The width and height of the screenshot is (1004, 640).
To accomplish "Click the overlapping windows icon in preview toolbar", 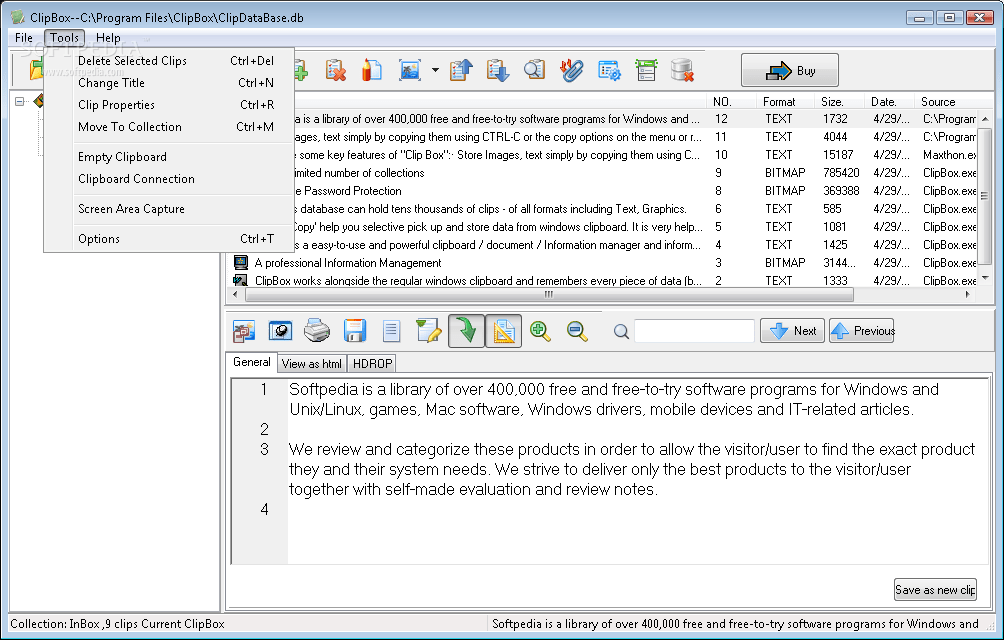I will (243, 331).
